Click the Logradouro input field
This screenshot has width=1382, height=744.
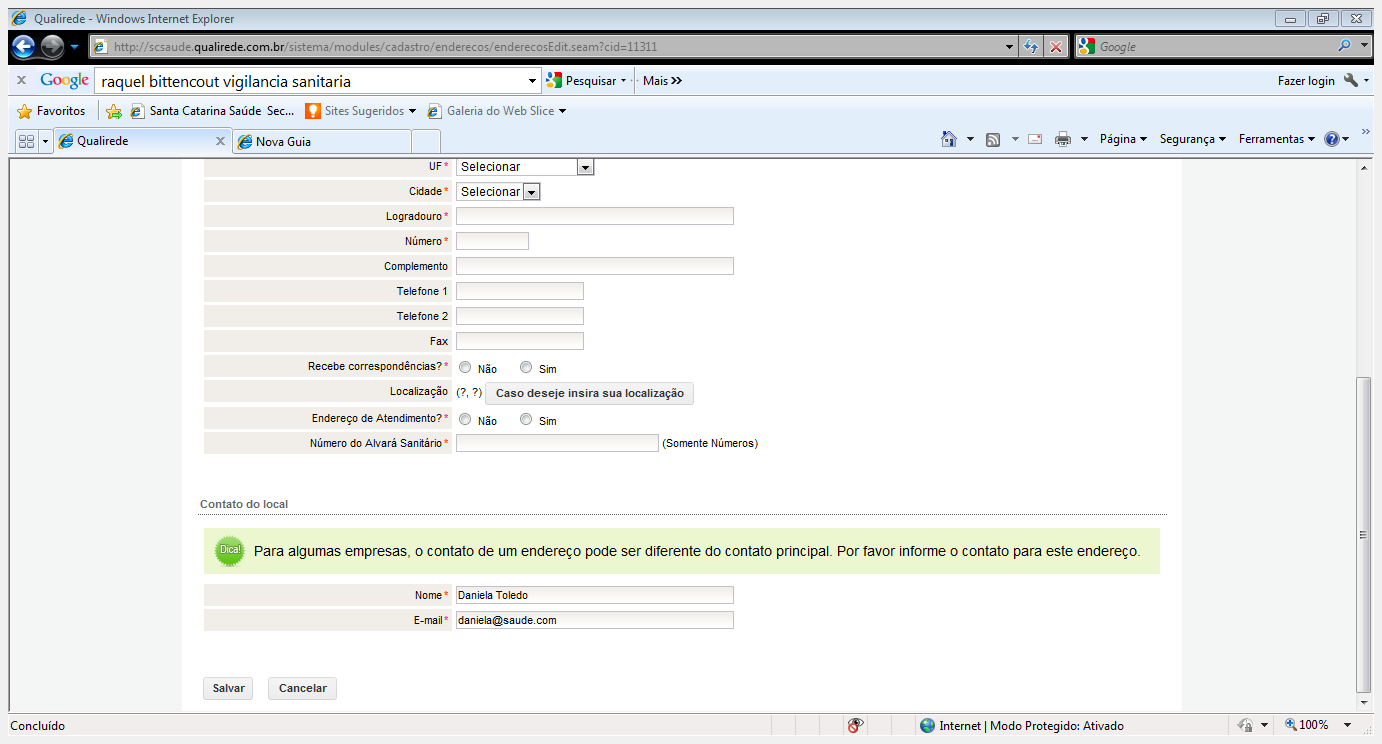coord(595,216)
